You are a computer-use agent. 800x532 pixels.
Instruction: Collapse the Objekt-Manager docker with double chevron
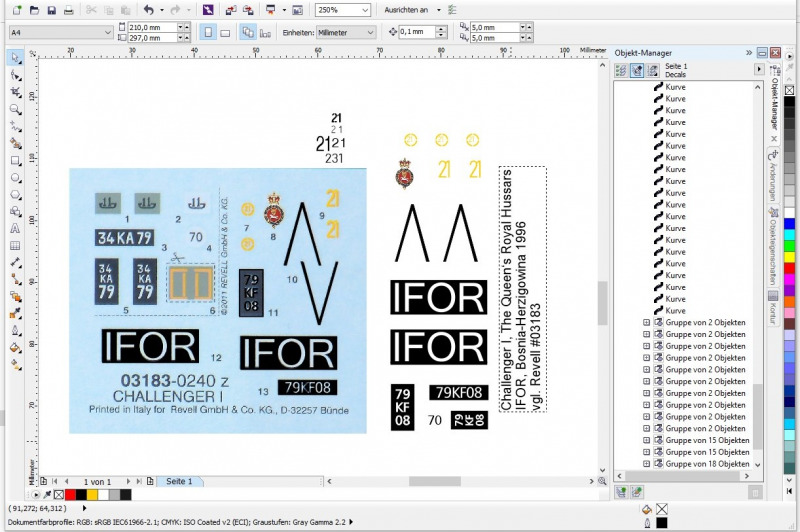pyautogui.click(x=748, y=53)
